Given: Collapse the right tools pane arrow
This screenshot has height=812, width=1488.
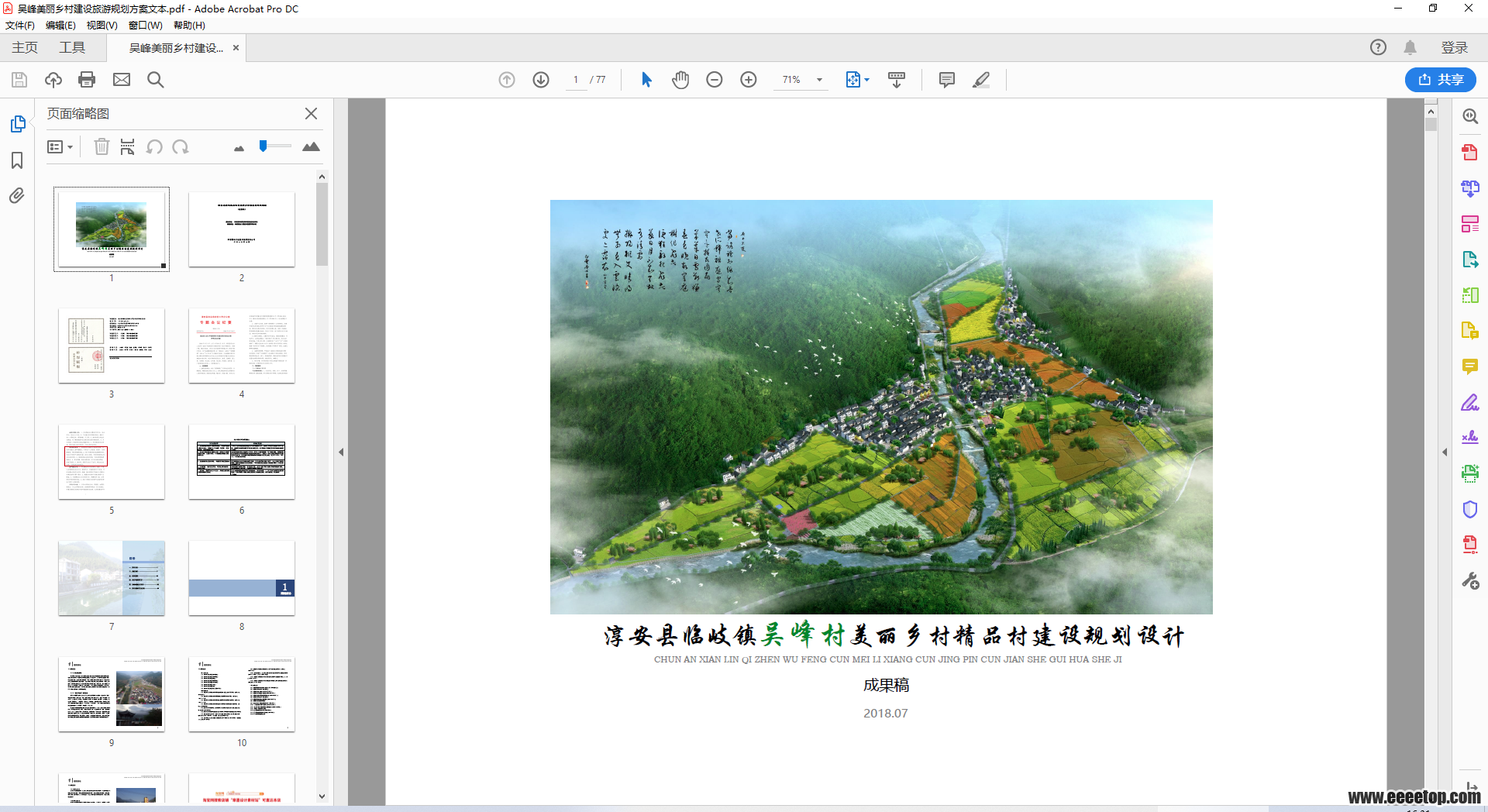Looking at the screenshot, I should tap(1445, 452).
